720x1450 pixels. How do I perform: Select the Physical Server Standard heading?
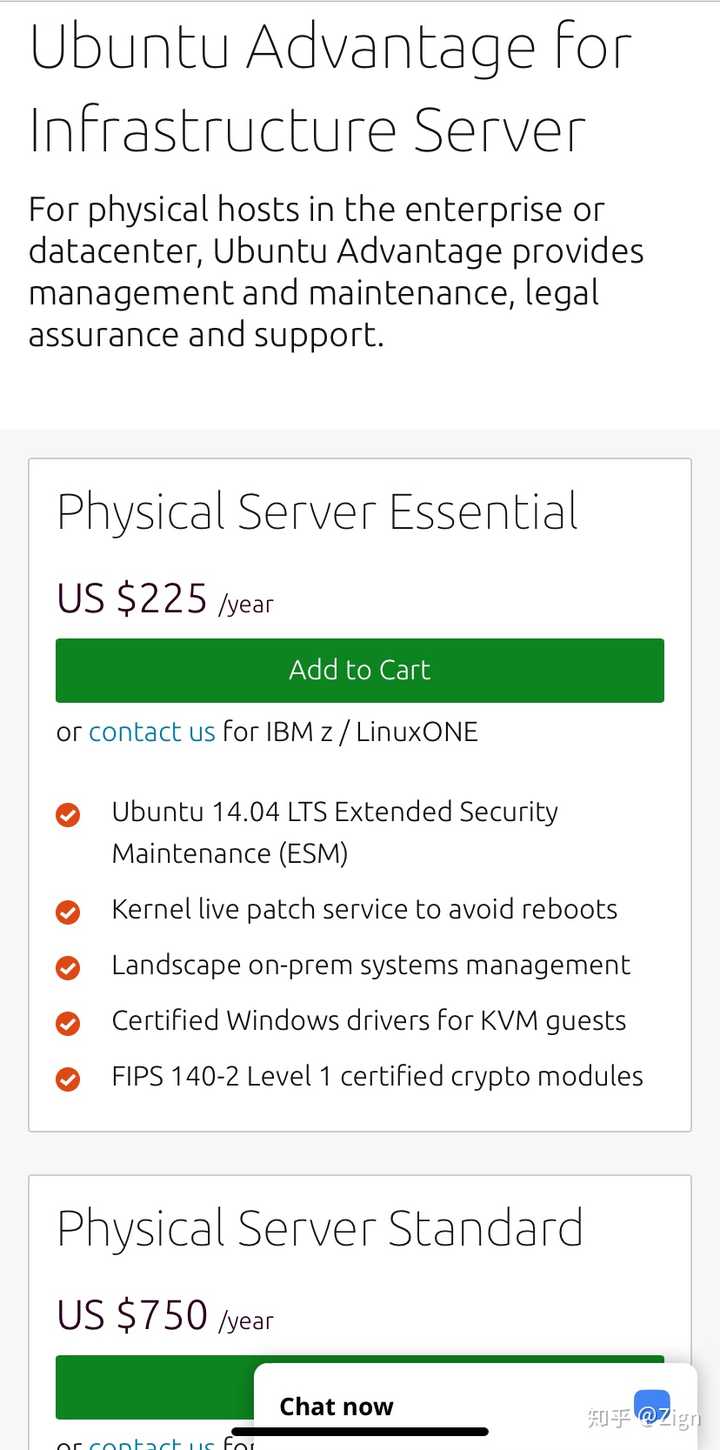point(320,1228)
